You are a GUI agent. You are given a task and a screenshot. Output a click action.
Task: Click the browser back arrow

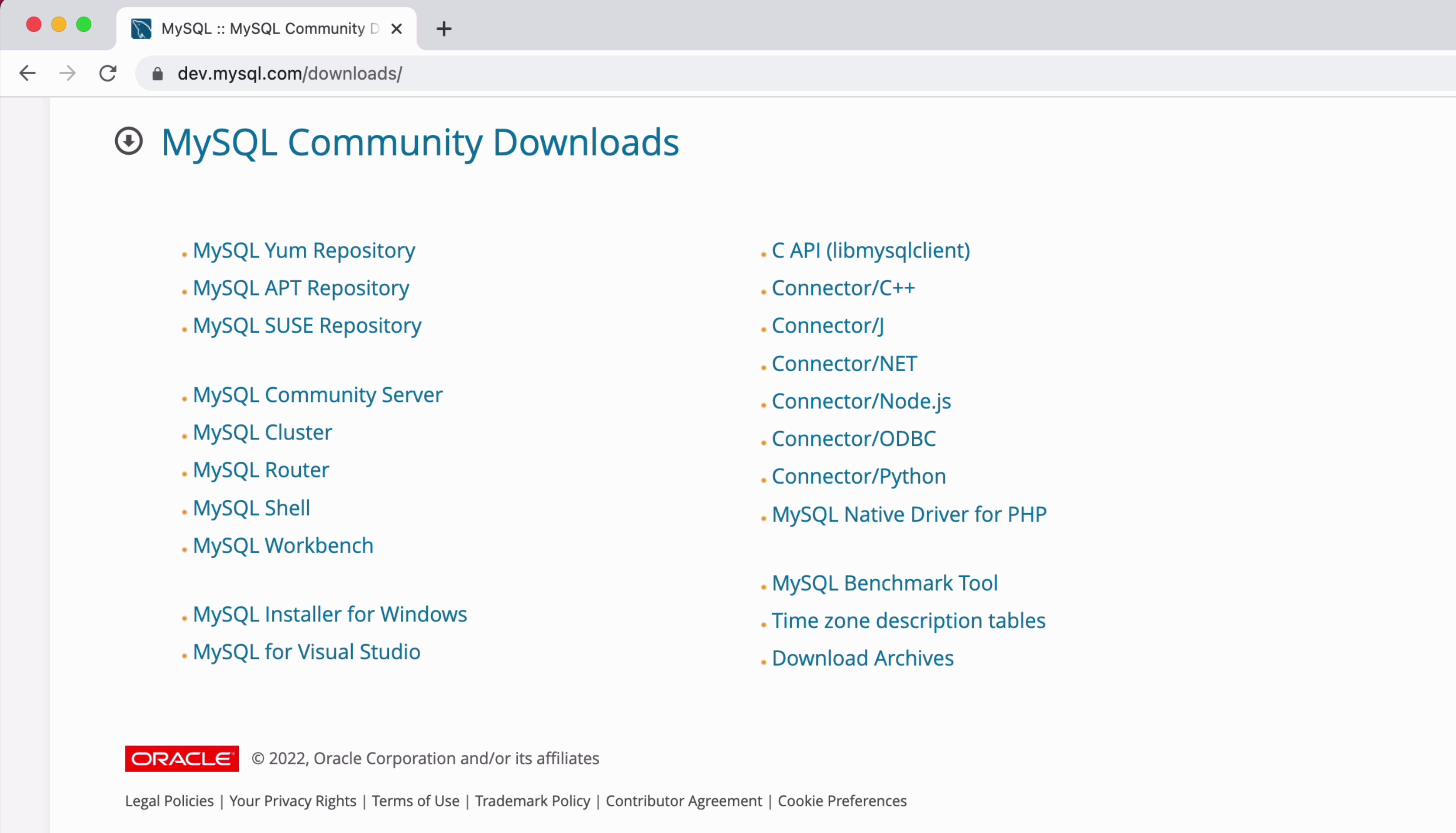[27, 73]
